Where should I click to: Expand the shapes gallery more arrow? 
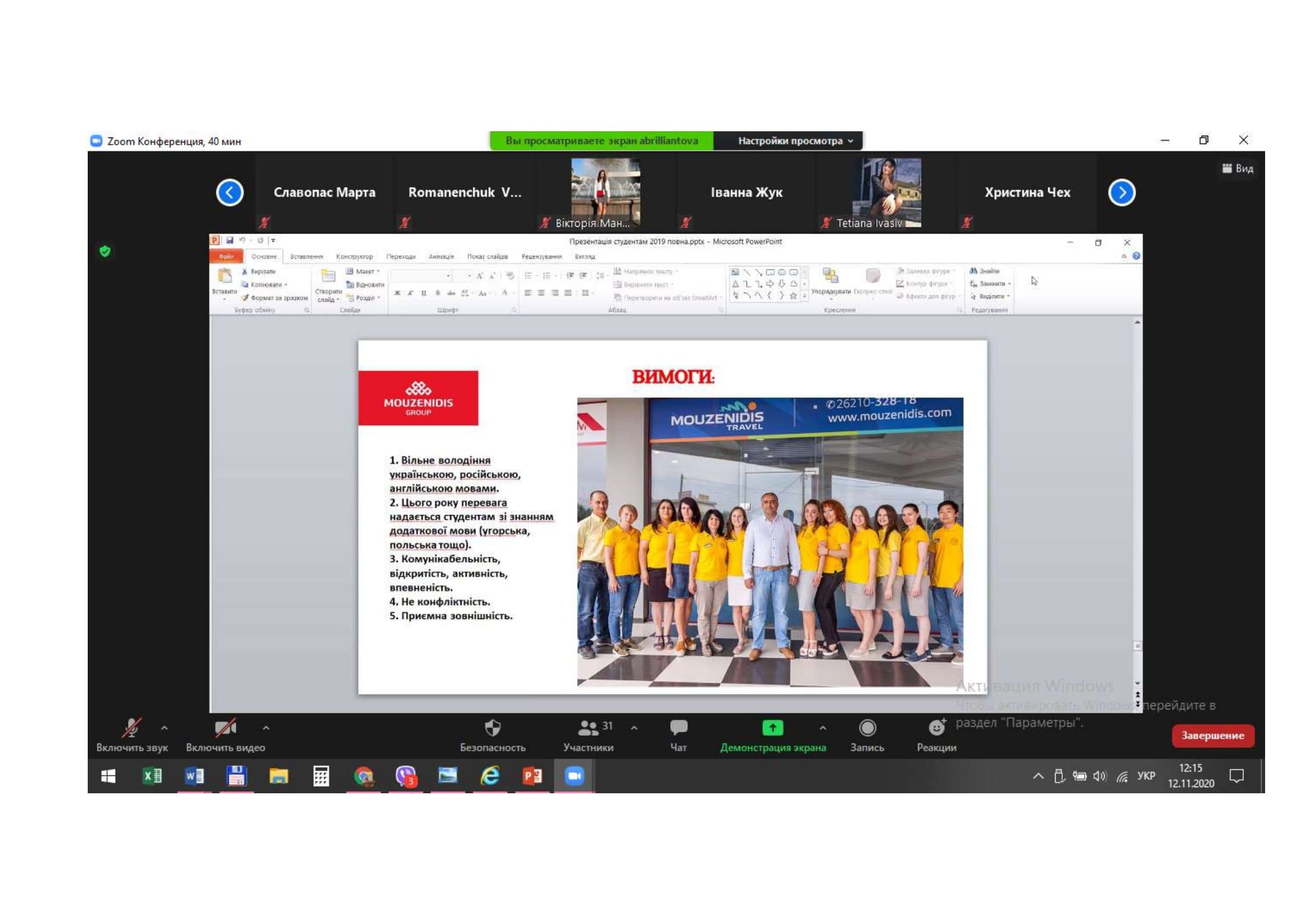click(804, 297)
